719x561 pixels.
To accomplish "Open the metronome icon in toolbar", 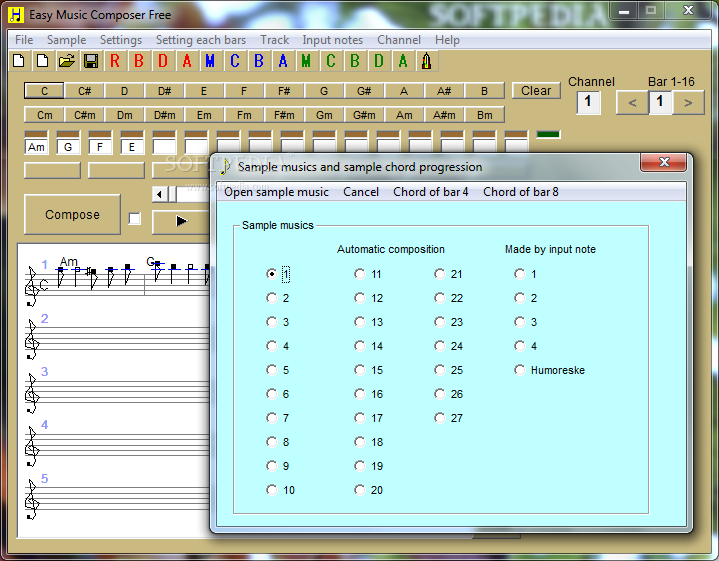I will point(426,61).
